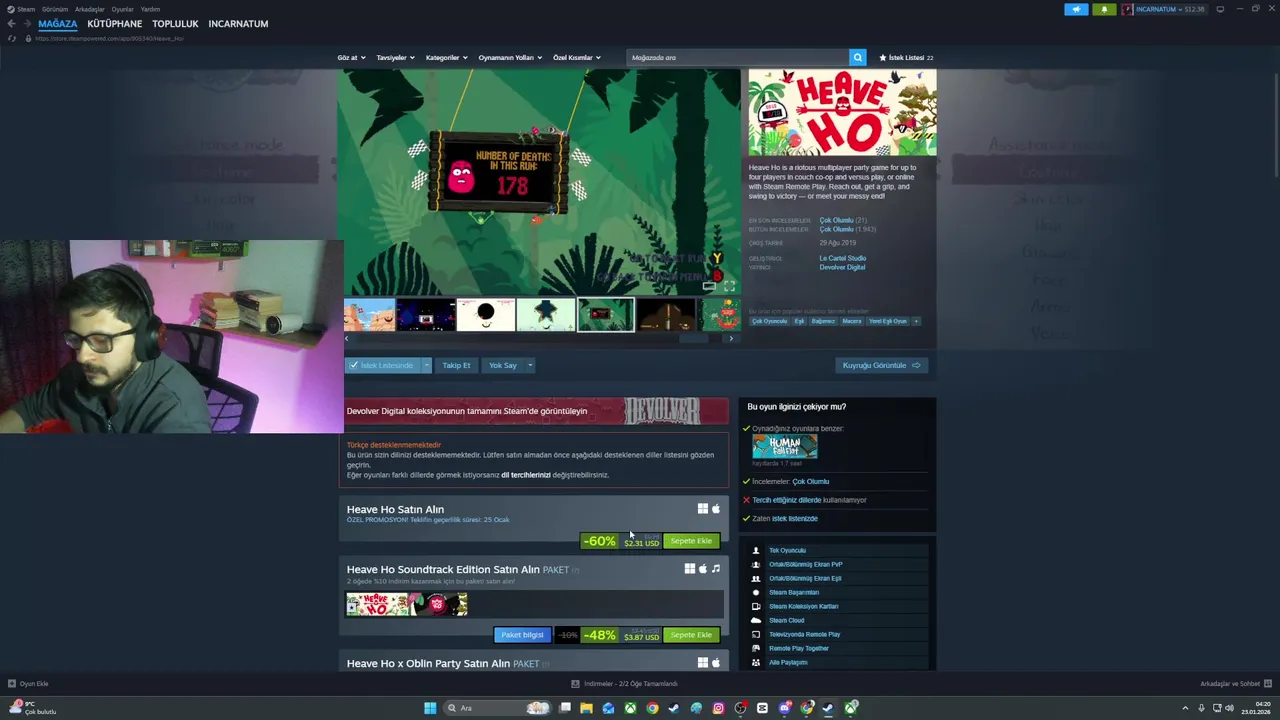The image size is (1280, 720).
Task: Open the Oyunlar menu
Action: pos(123,9)
